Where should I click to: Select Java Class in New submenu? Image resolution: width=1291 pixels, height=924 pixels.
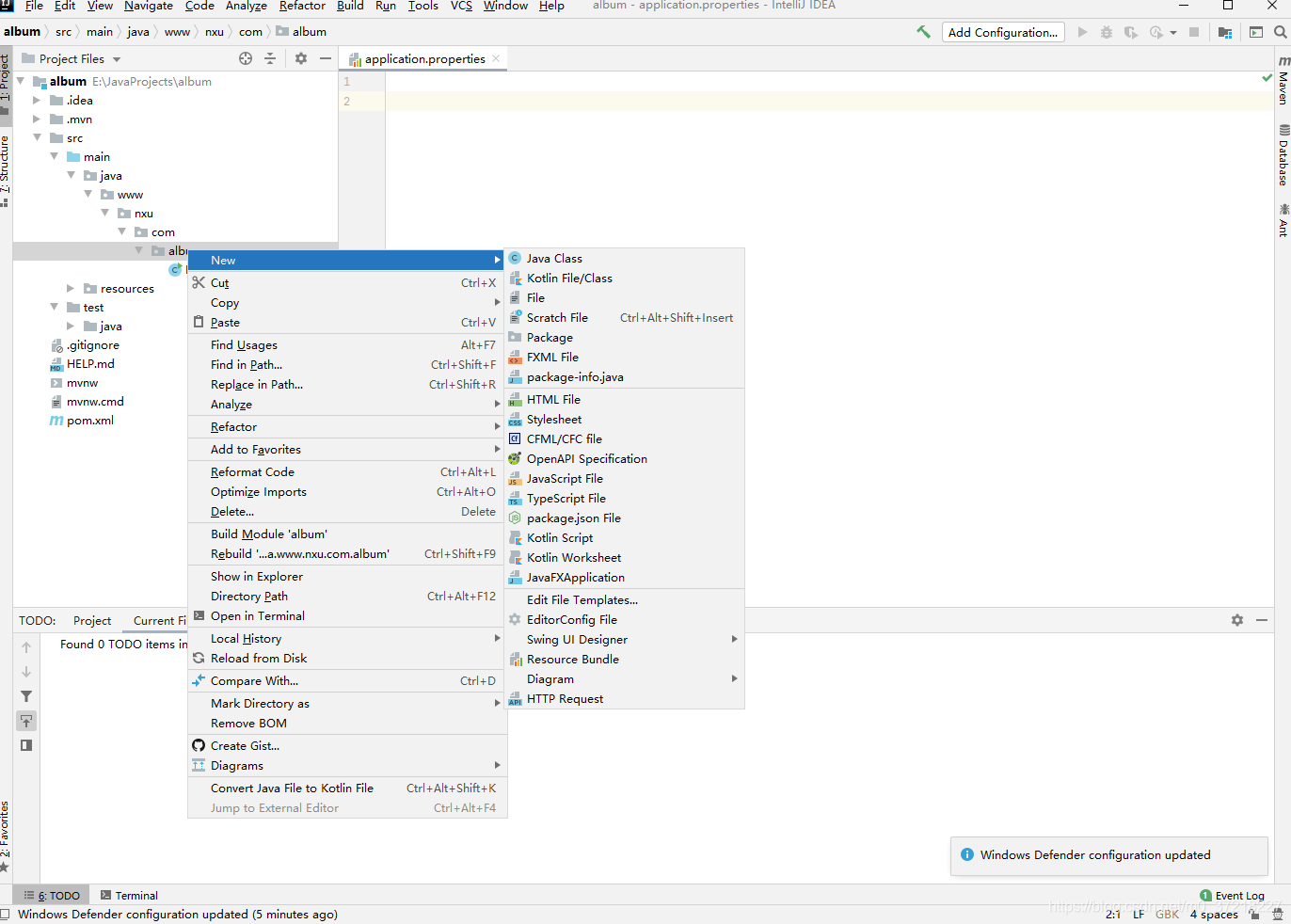pos(625,259)
